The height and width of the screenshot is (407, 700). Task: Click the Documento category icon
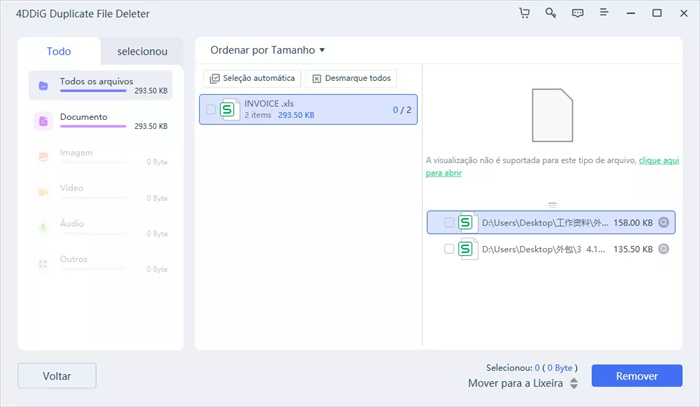43,121
